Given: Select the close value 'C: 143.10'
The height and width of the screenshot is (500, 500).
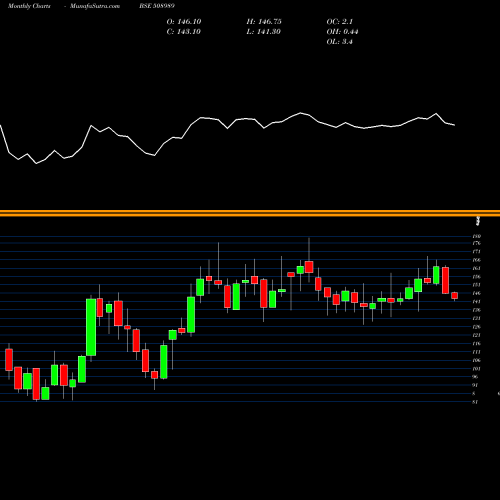Looking at the screenshot, I should (184, 32).
